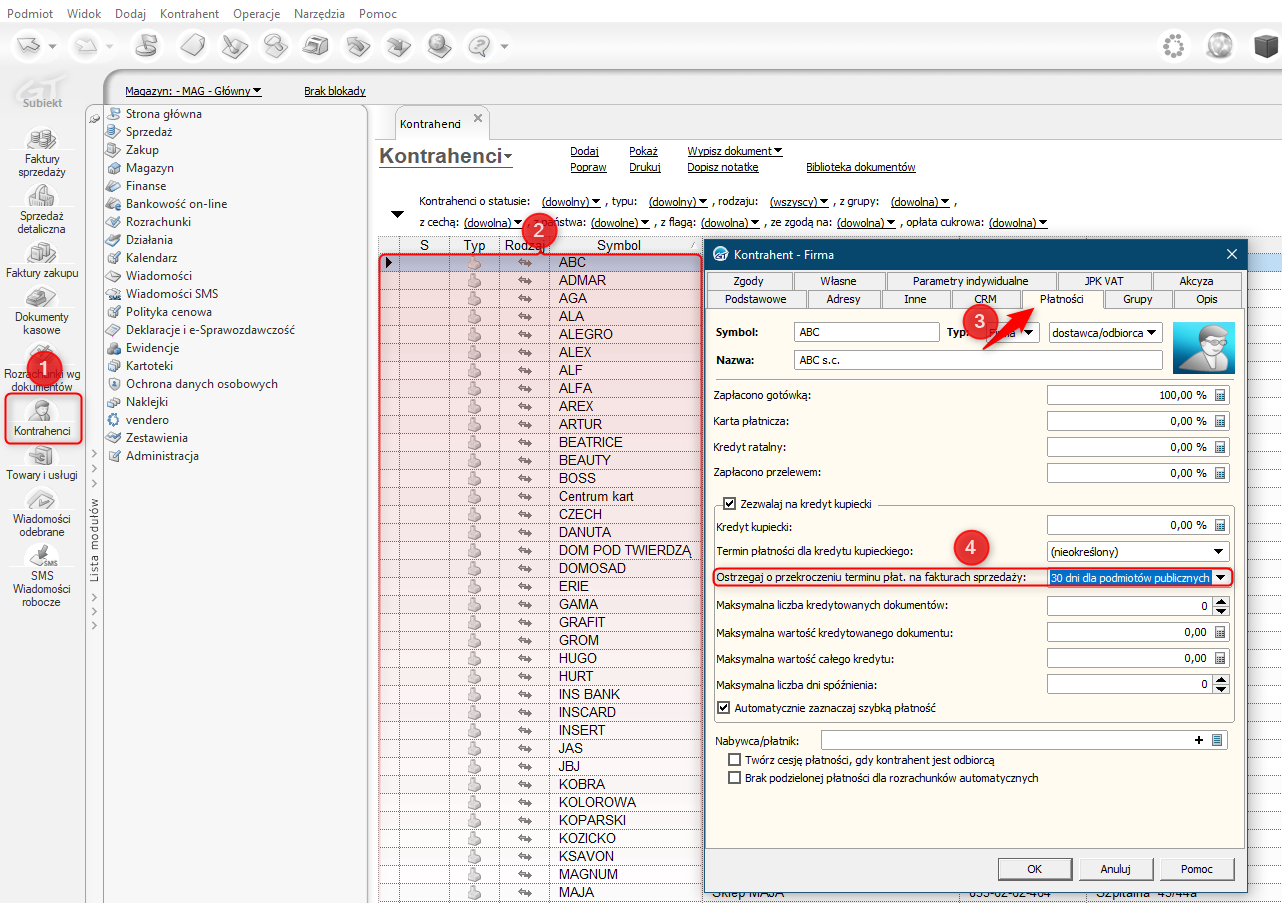The width and height of the screenshot is (1282, 903).
Task: Click the OK button
Action: 1035,869
